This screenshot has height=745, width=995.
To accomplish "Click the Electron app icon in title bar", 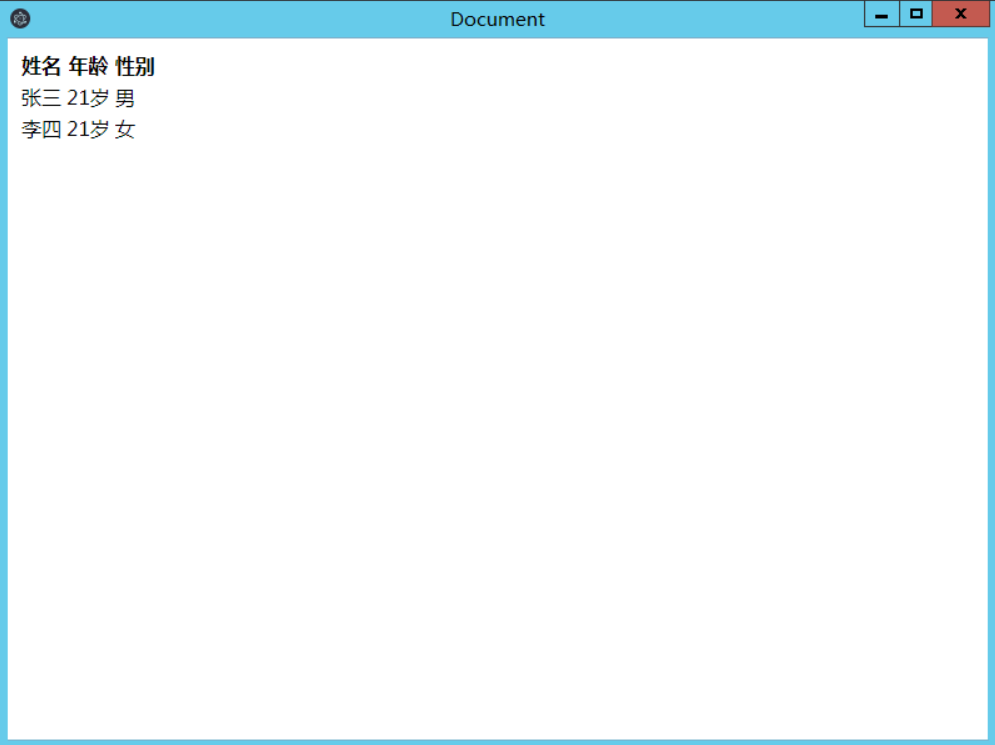I will coord(20,18).
